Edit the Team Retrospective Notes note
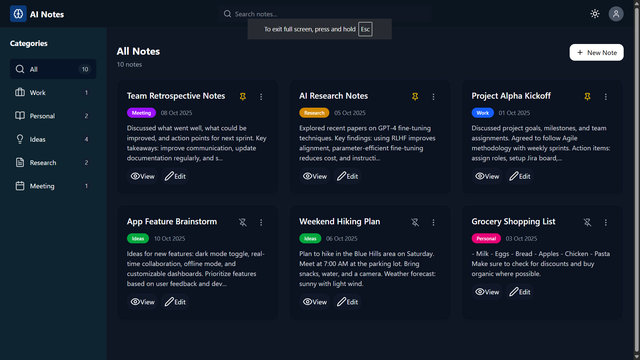This screenshot has height=360, width=640. click(x=175, y=176)
